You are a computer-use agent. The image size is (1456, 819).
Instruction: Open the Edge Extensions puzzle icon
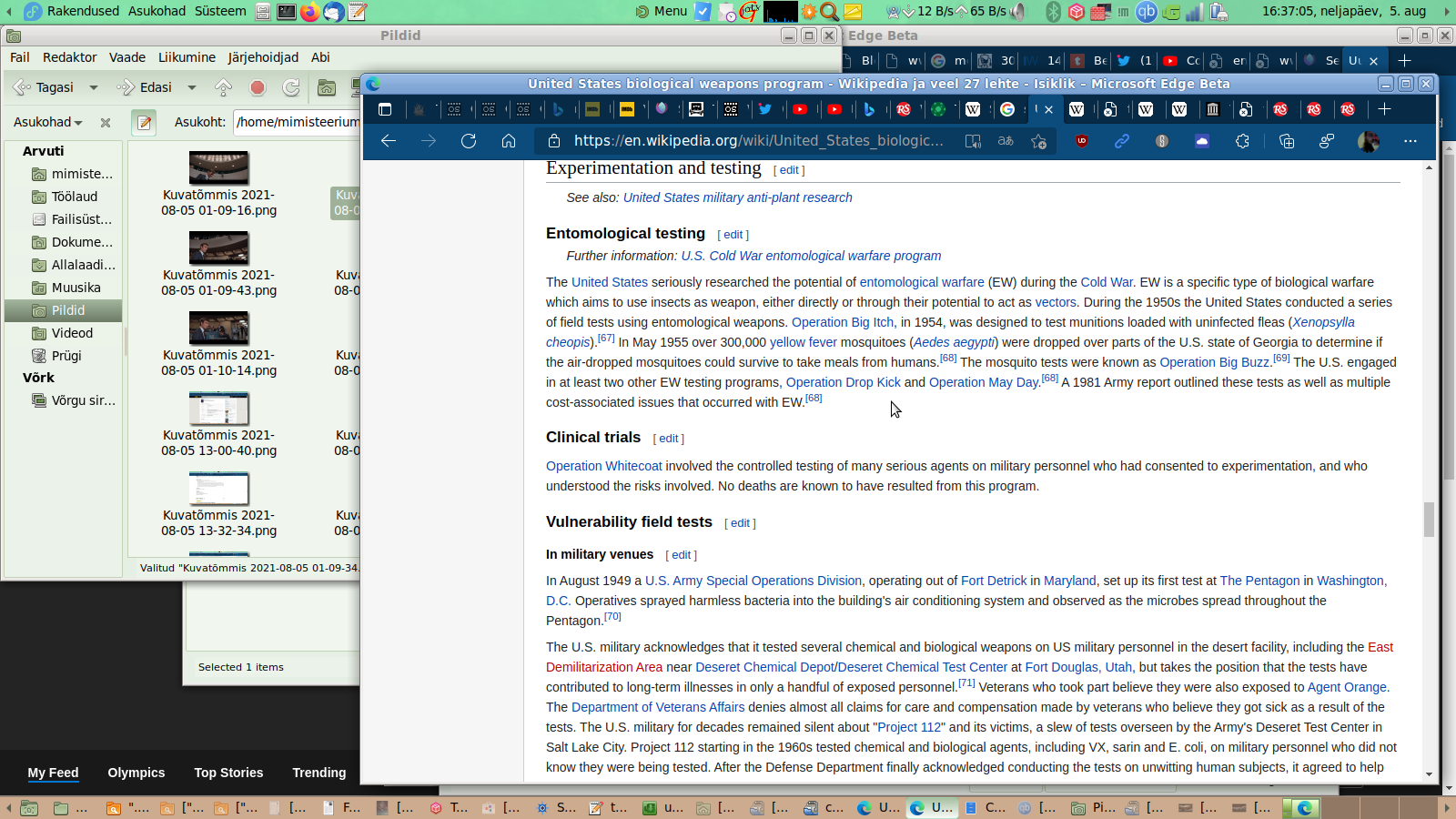click(x=1242, y=141)
